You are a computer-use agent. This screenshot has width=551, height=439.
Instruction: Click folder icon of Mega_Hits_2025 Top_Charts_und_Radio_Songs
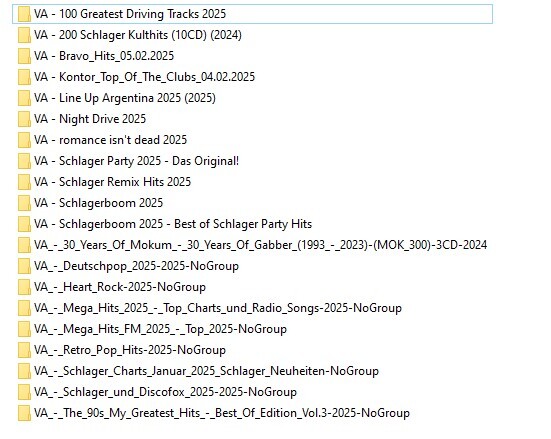[x=24, y=308]
